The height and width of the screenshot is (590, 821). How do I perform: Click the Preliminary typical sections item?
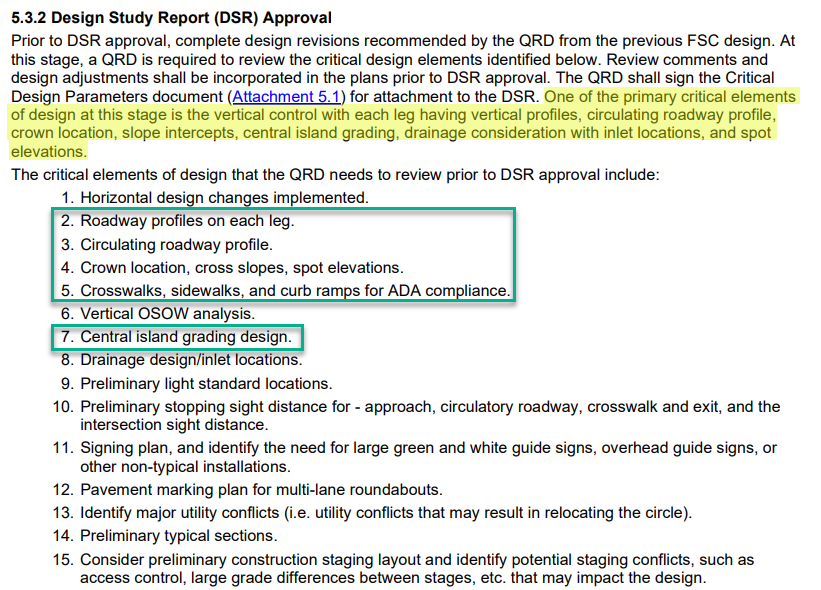(x=180, y=535)
